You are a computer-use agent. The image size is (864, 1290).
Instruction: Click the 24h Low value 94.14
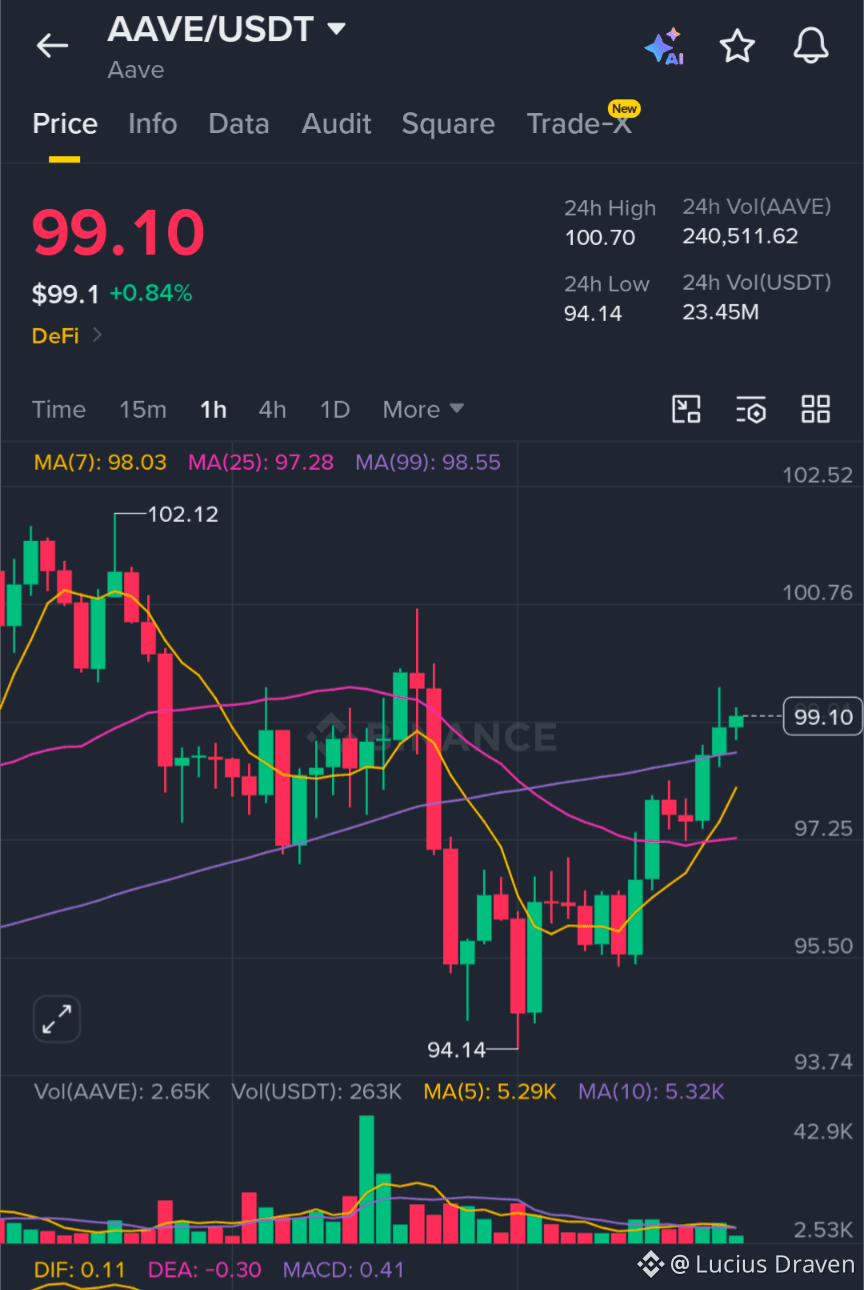593,314
